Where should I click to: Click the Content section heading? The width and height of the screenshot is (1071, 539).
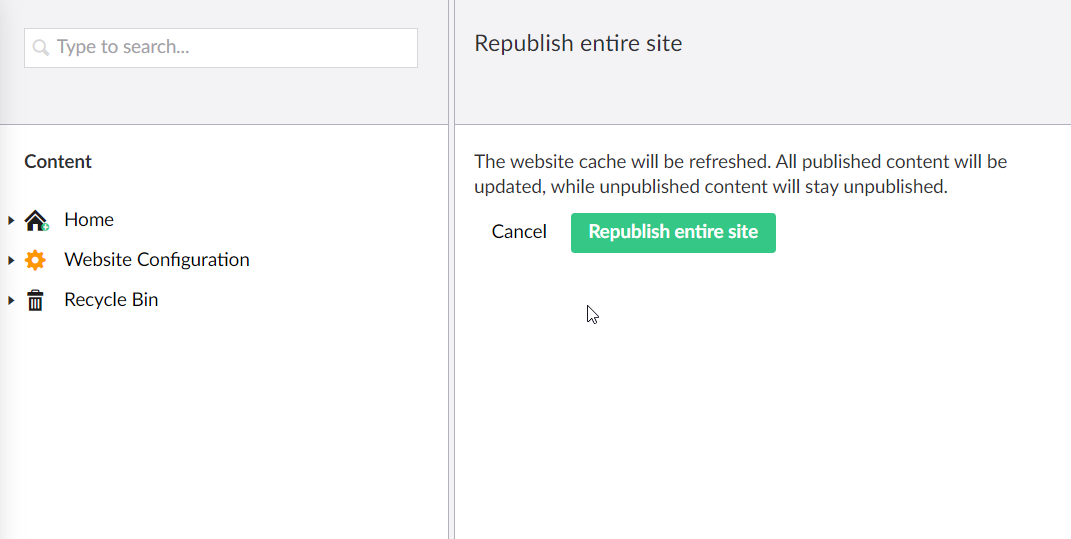58,161
